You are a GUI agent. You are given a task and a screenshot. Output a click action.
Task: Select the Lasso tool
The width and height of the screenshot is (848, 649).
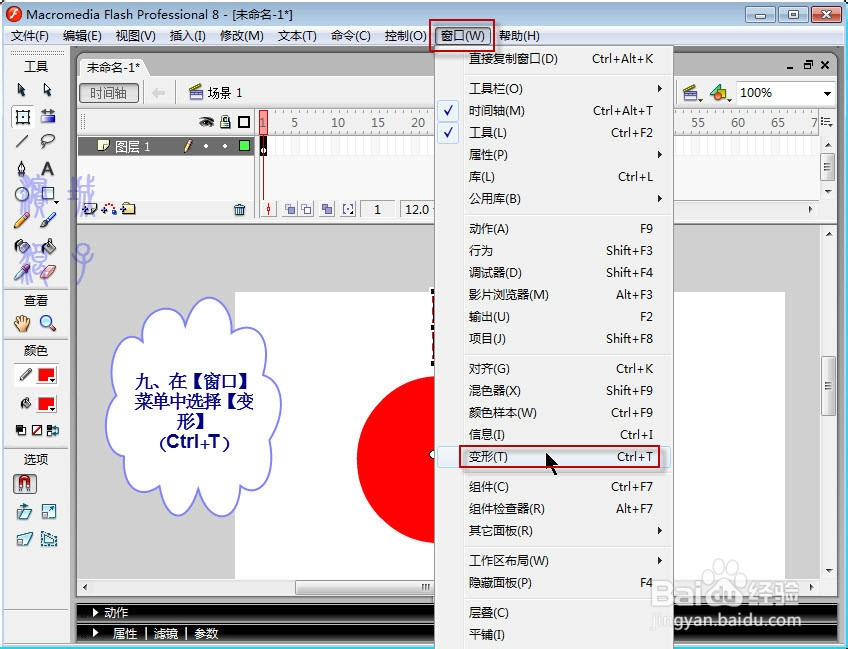click(48, 142)
